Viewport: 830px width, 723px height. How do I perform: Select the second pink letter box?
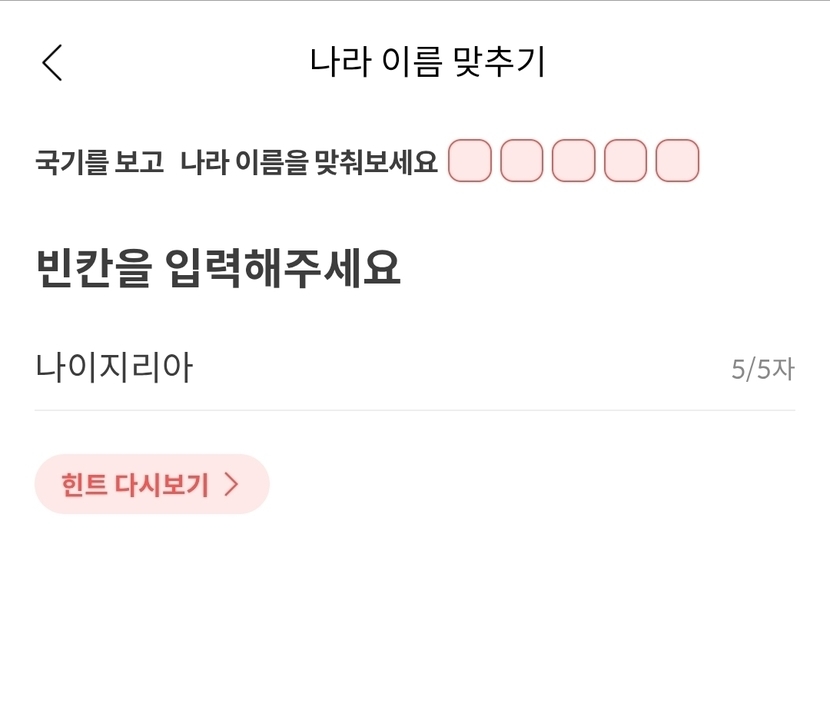[x=521, y=160]
